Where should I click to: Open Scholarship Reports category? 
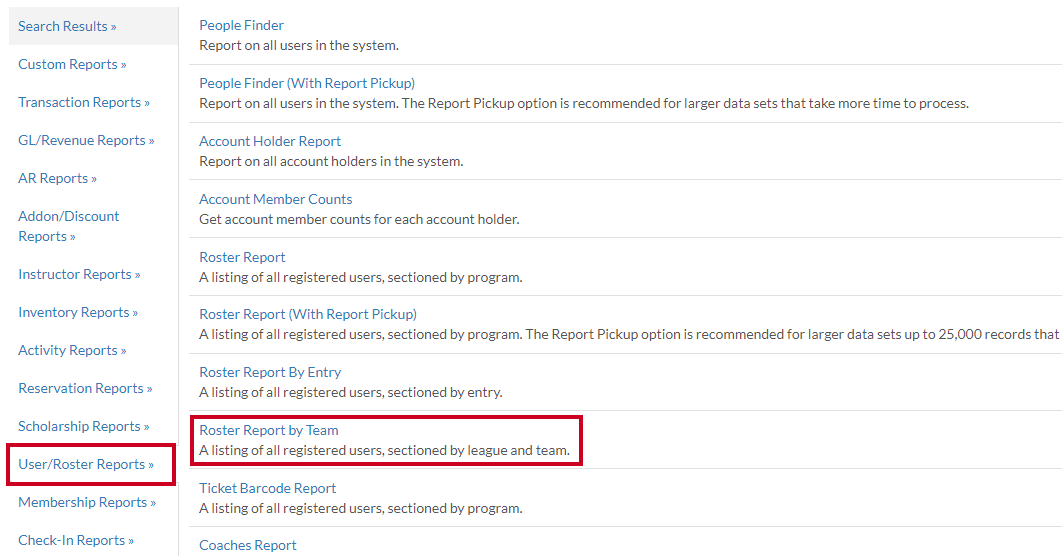coord(84,426)
